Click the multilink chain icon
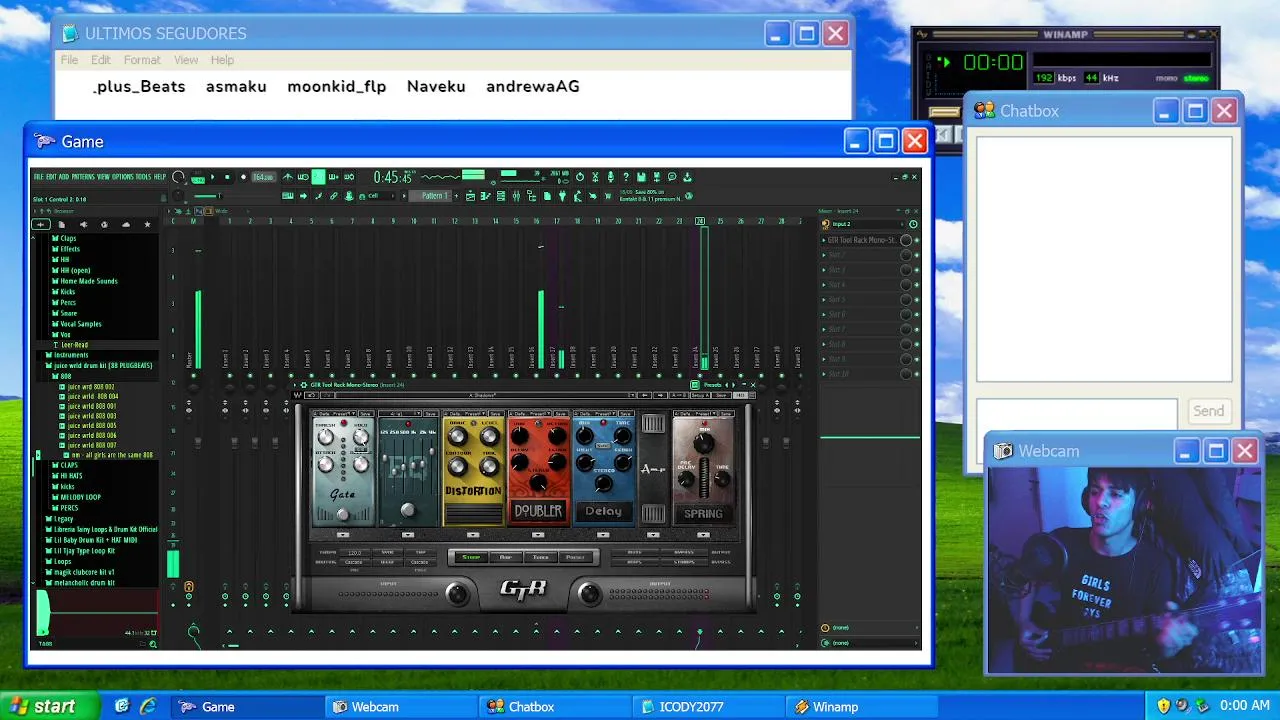The image size is (1280, 720). (x=333, y=196)
